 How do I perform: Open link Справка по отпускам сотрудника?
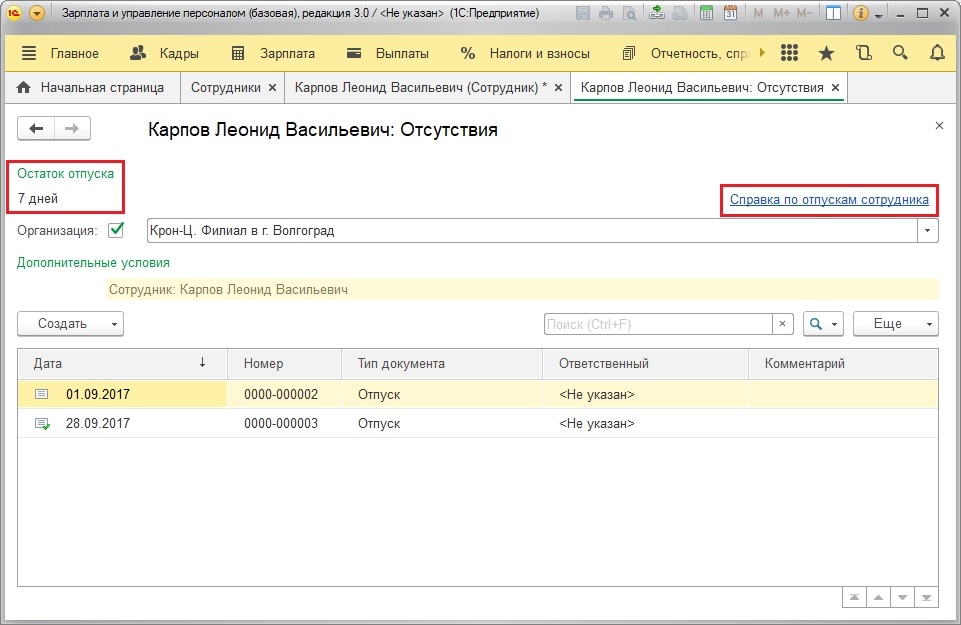[829, 200]
